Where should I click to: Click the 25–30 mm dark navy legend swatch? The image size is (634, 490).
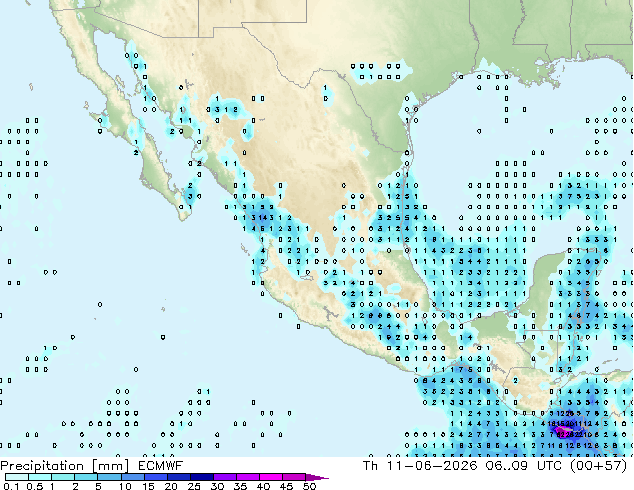pyautogui.click(x=201, y=477)
